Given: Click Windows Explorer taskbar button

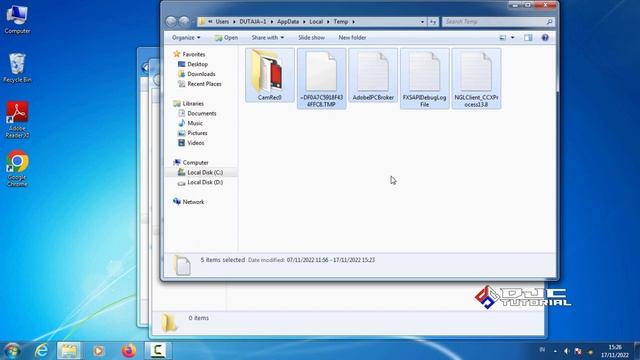Looking at the screenshot, I should coord(69,351).
